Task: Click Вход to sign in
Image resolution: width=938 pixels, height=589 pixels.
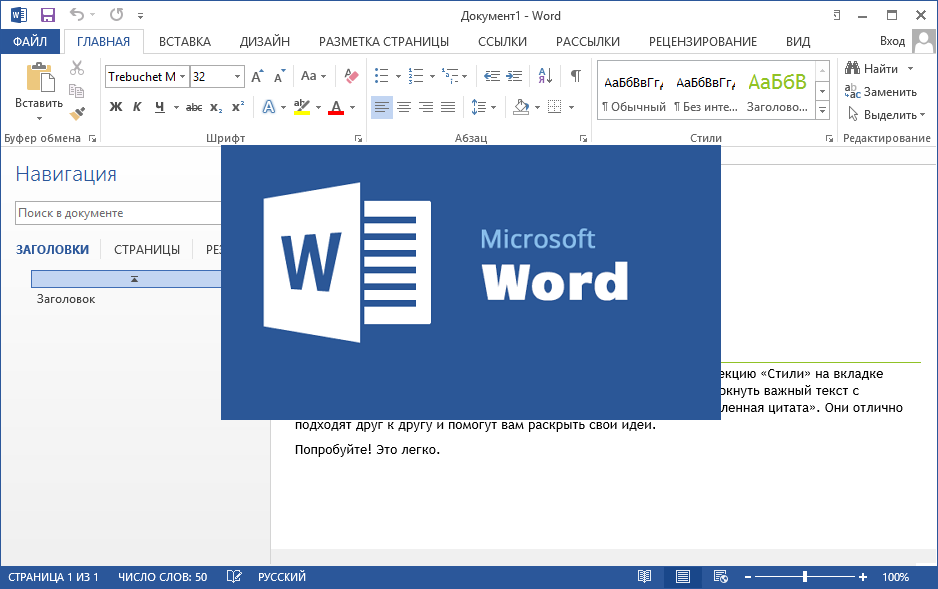Action: point(892,41)
